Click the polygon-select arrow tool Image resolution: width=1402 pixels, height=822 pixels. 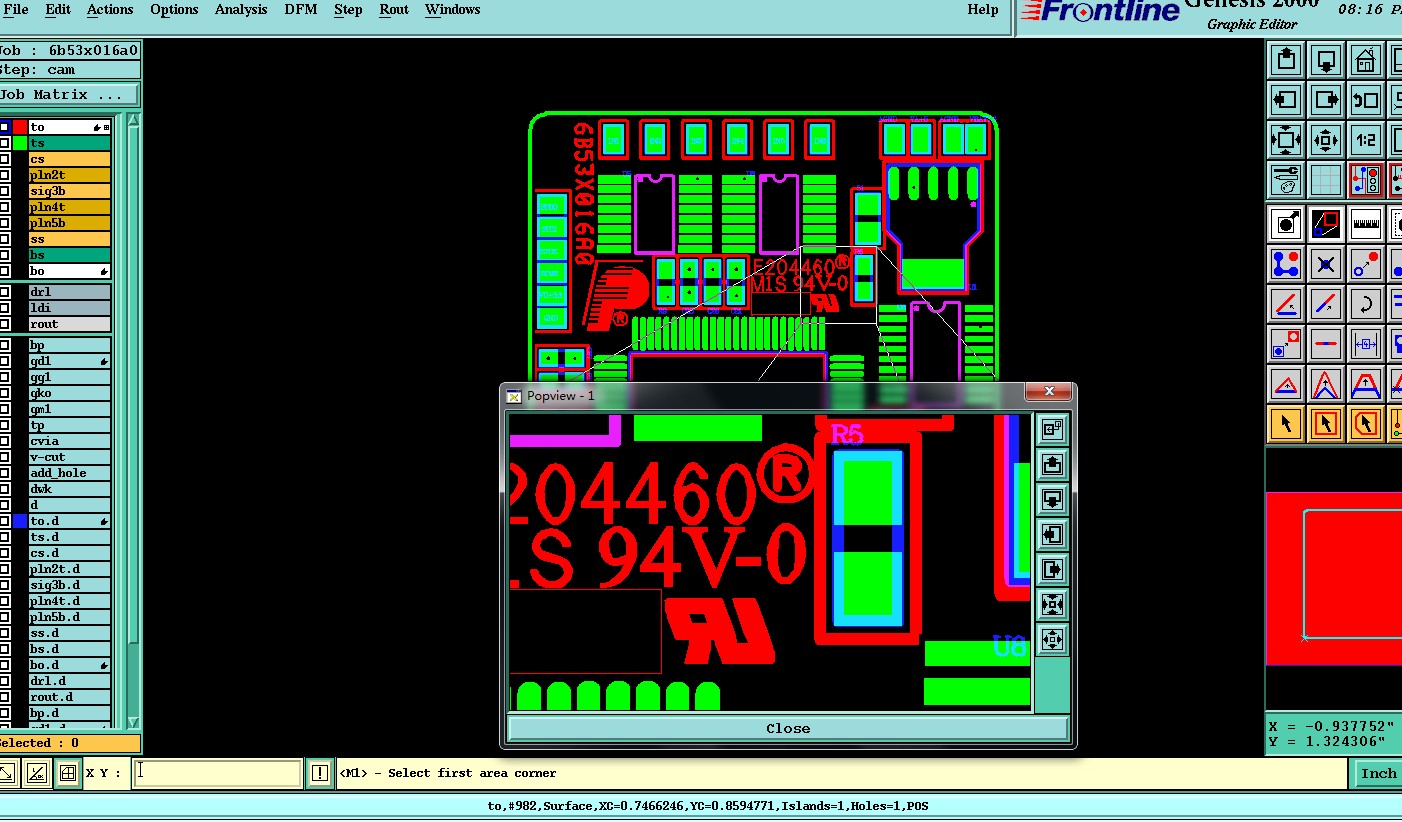(1365, 424)
